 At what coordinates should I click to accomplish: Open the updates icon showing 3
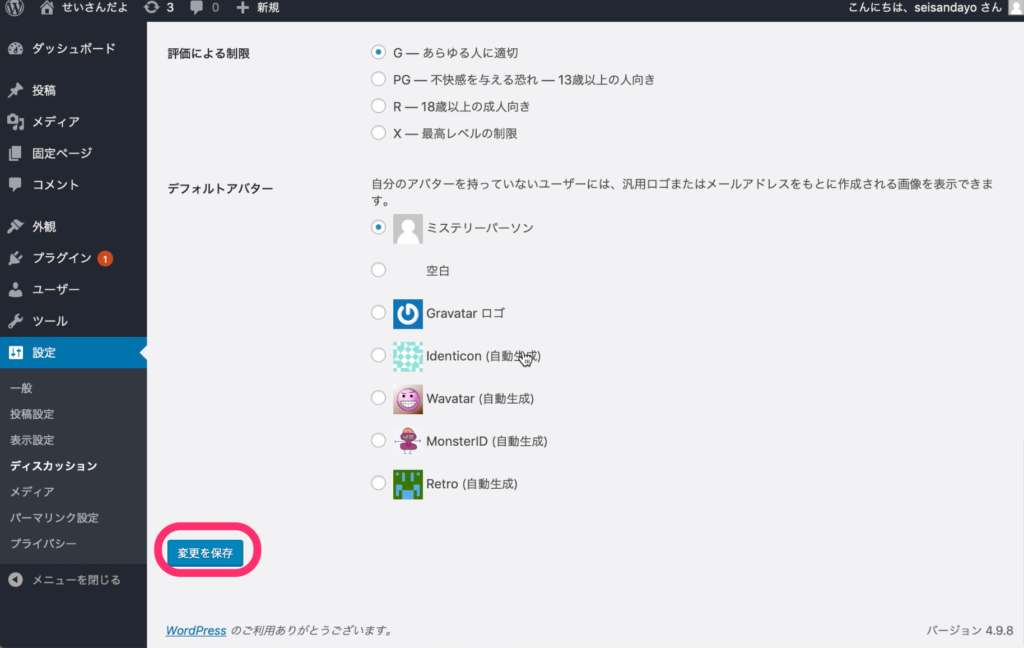pos(158,8)
